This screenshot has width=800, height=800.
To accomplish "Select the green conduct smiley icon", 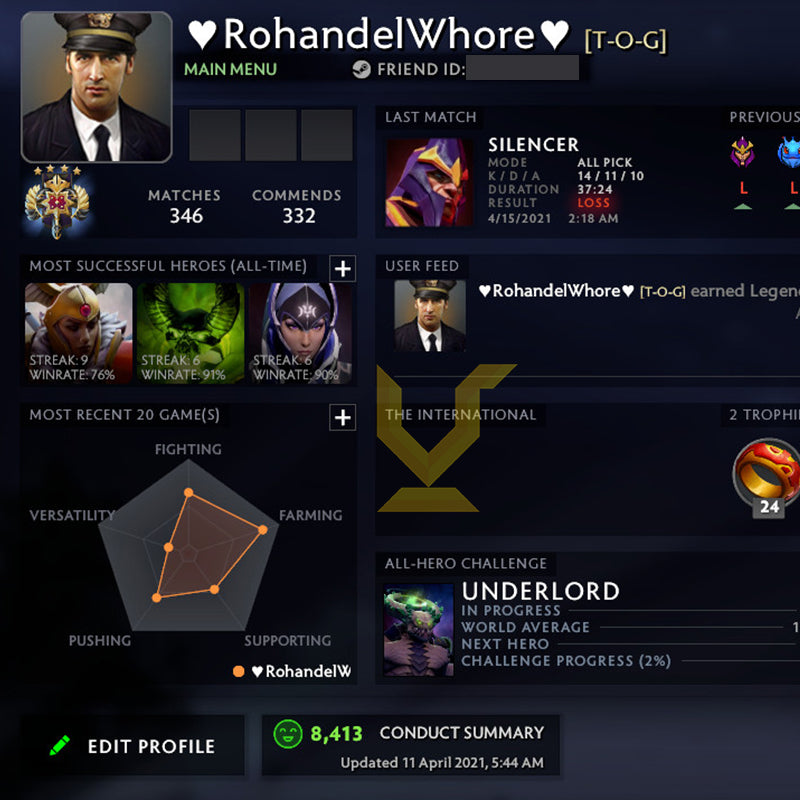I will [x=288, y=734].
